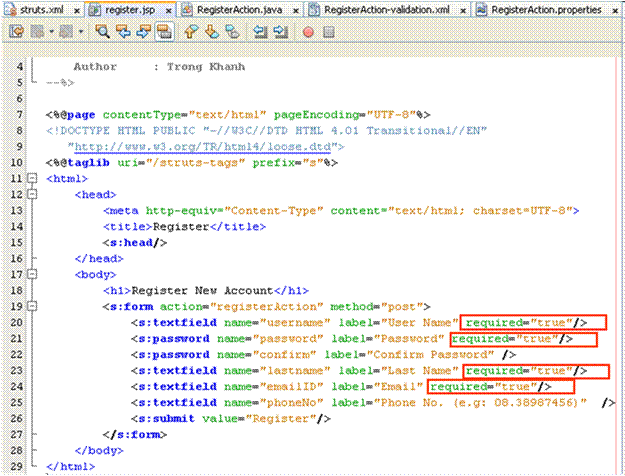Click the Shift Line Right icon
This screenshot has width=625, height=476.
pos(281,31)
